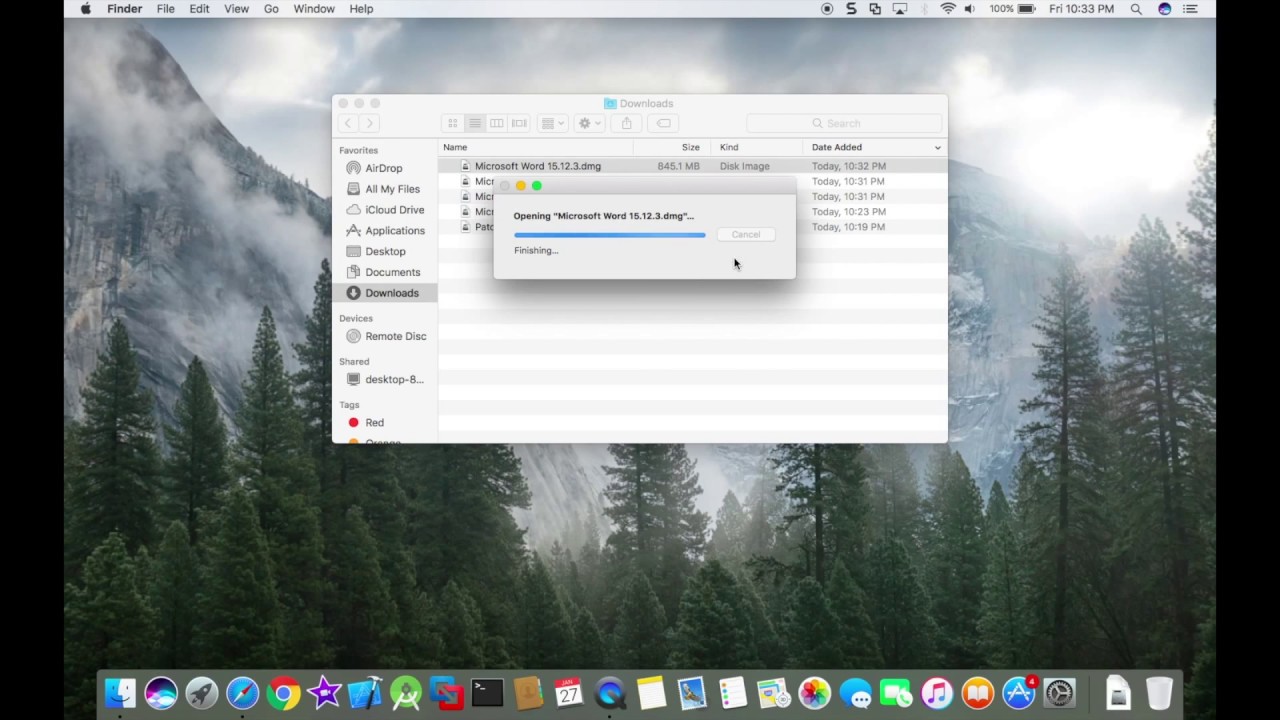Launch Android Studio from the dock

pyautogui.click(x=406, y=693)
